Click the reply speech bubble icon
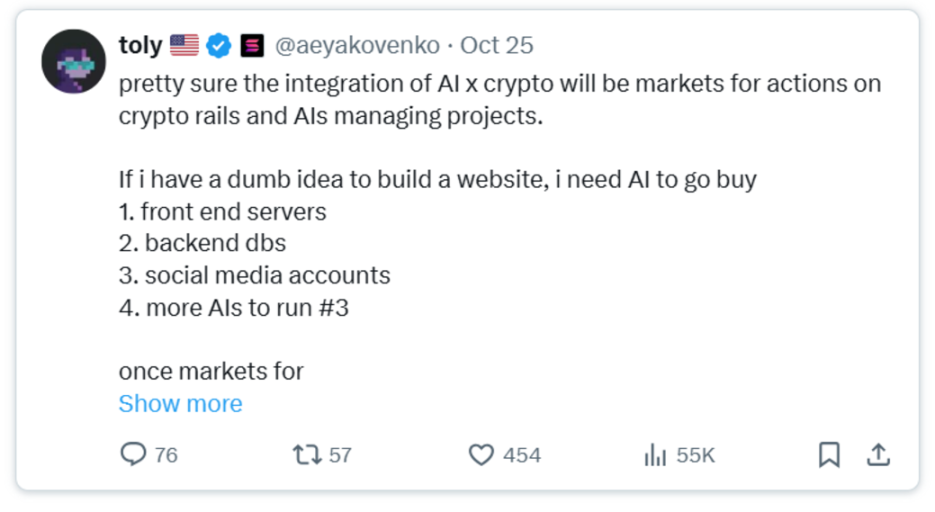 [133, 455]
